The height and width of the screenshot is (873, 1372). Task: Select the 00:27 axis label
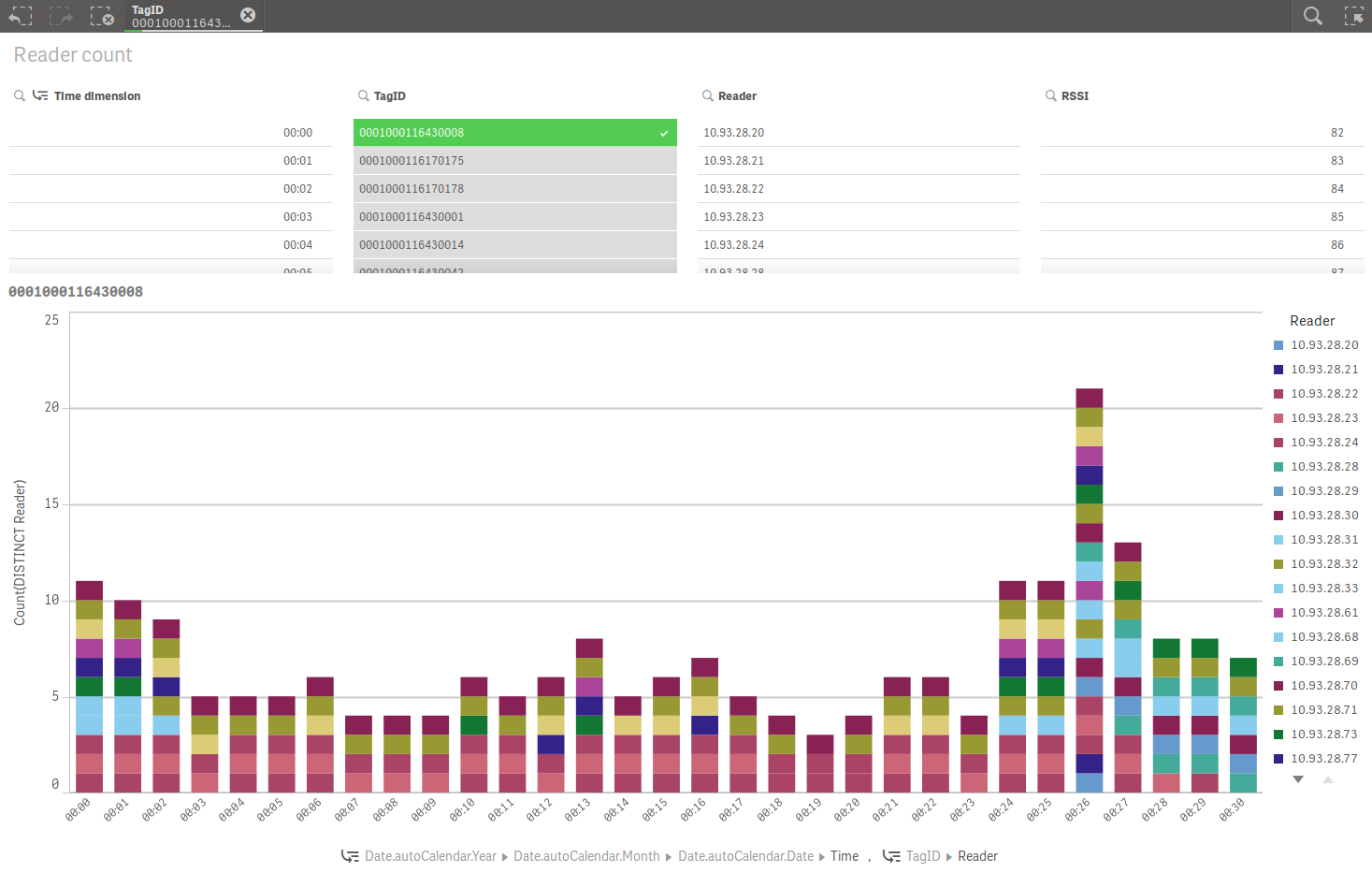click(1116, 809)
